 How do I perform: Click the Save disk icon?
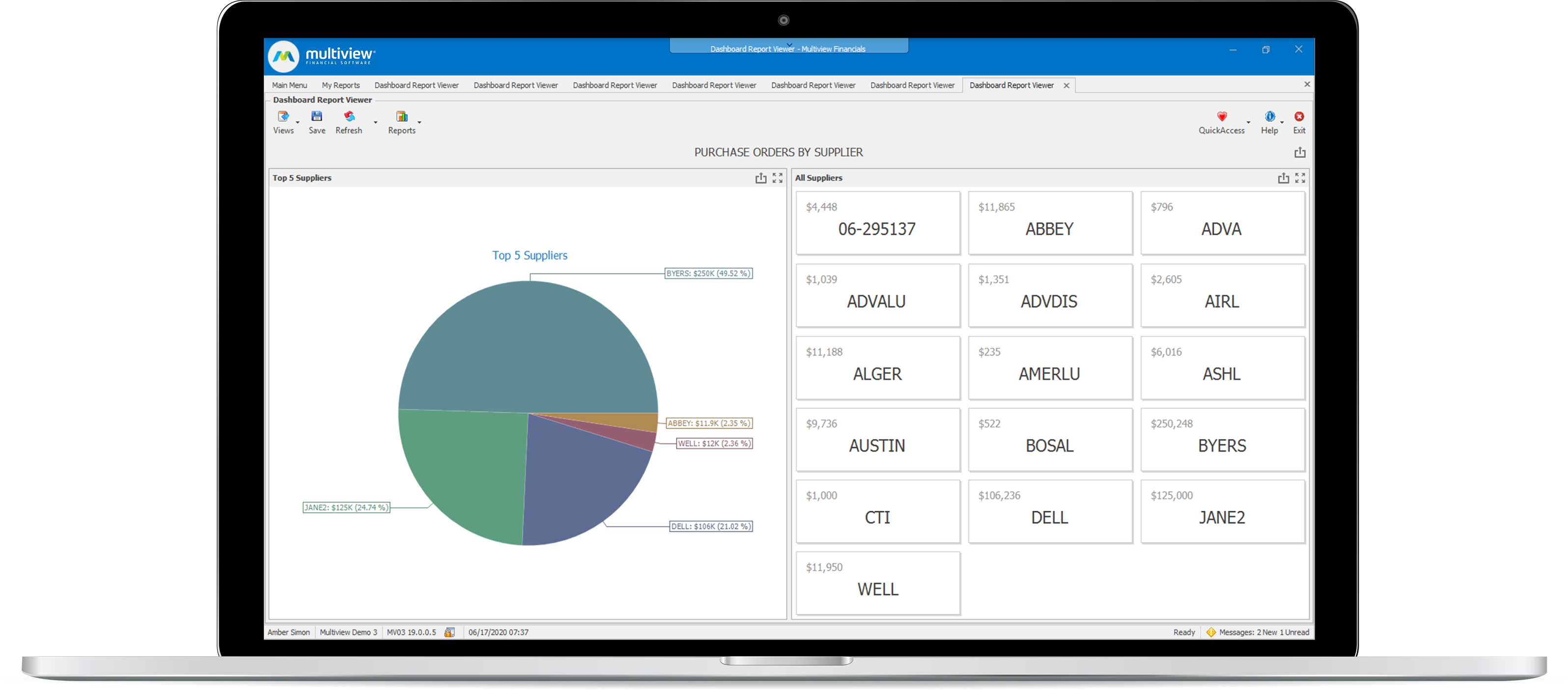[316, 116]
